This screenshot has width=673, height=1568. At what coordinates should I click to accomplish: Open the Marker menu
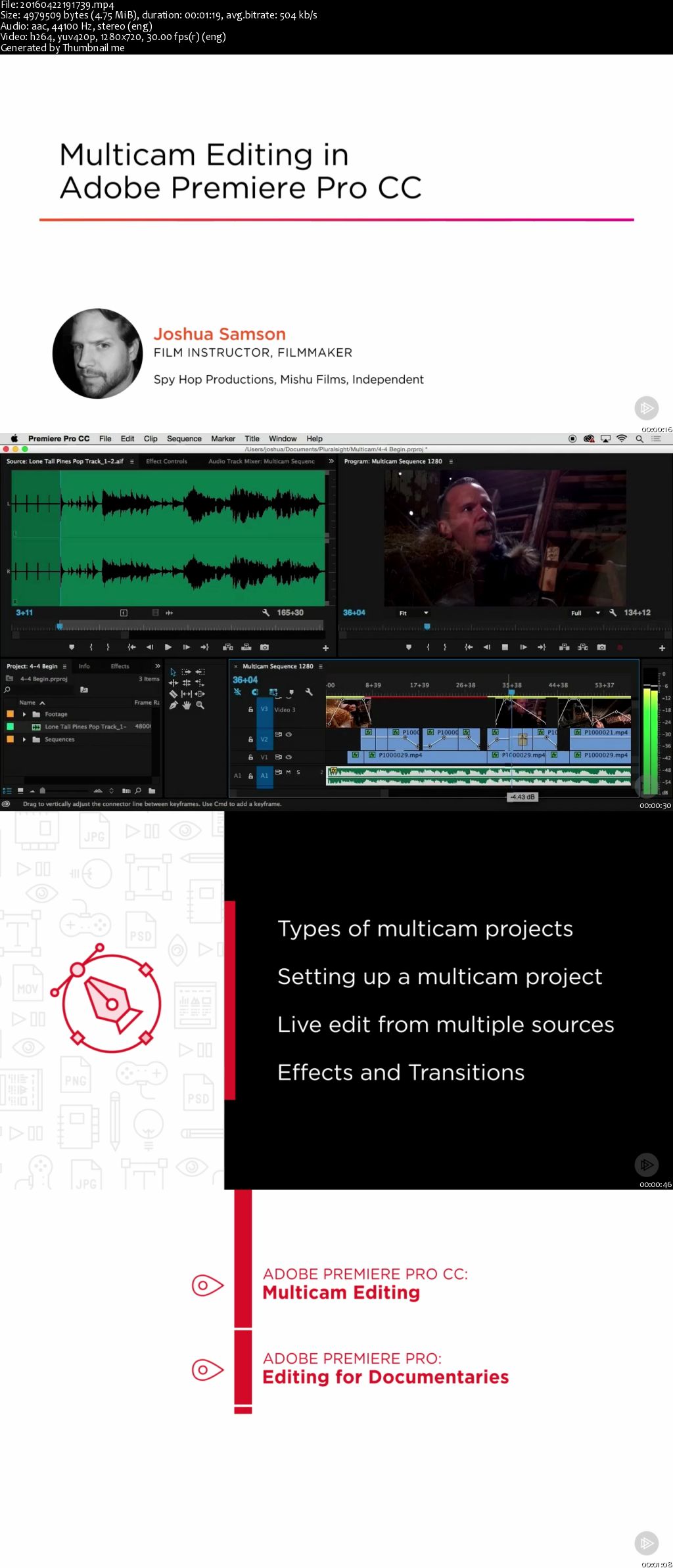(223, 438)
